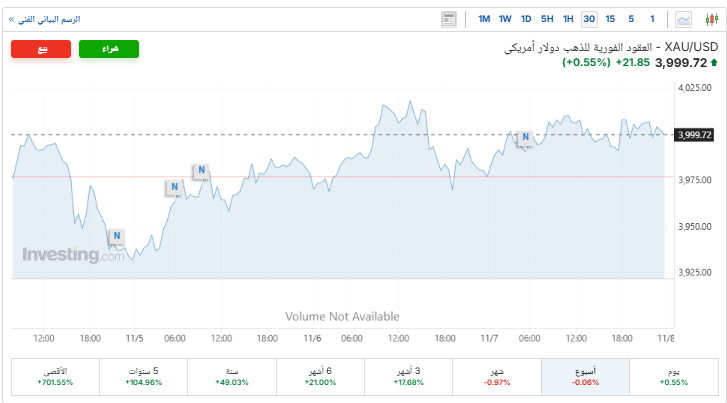Choose the 1D interval option
Image resolution: width=727 pixels, height=403 pixels.
[526, 19]
